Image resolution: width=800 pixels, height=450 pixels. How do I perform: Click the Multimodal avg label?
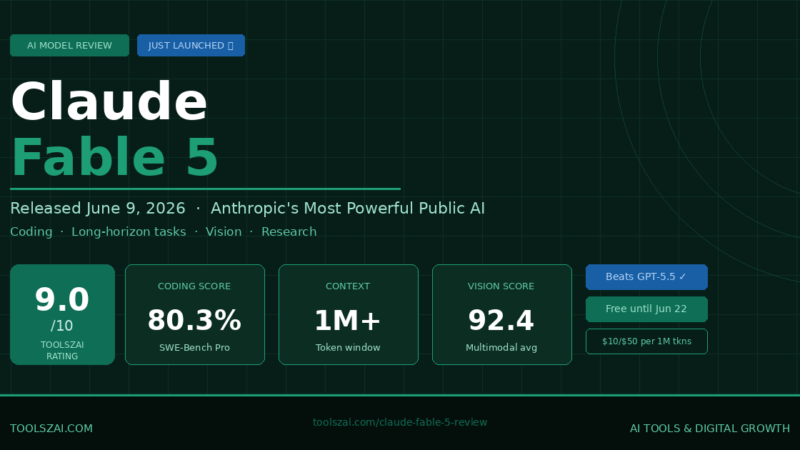click(502, 347)
